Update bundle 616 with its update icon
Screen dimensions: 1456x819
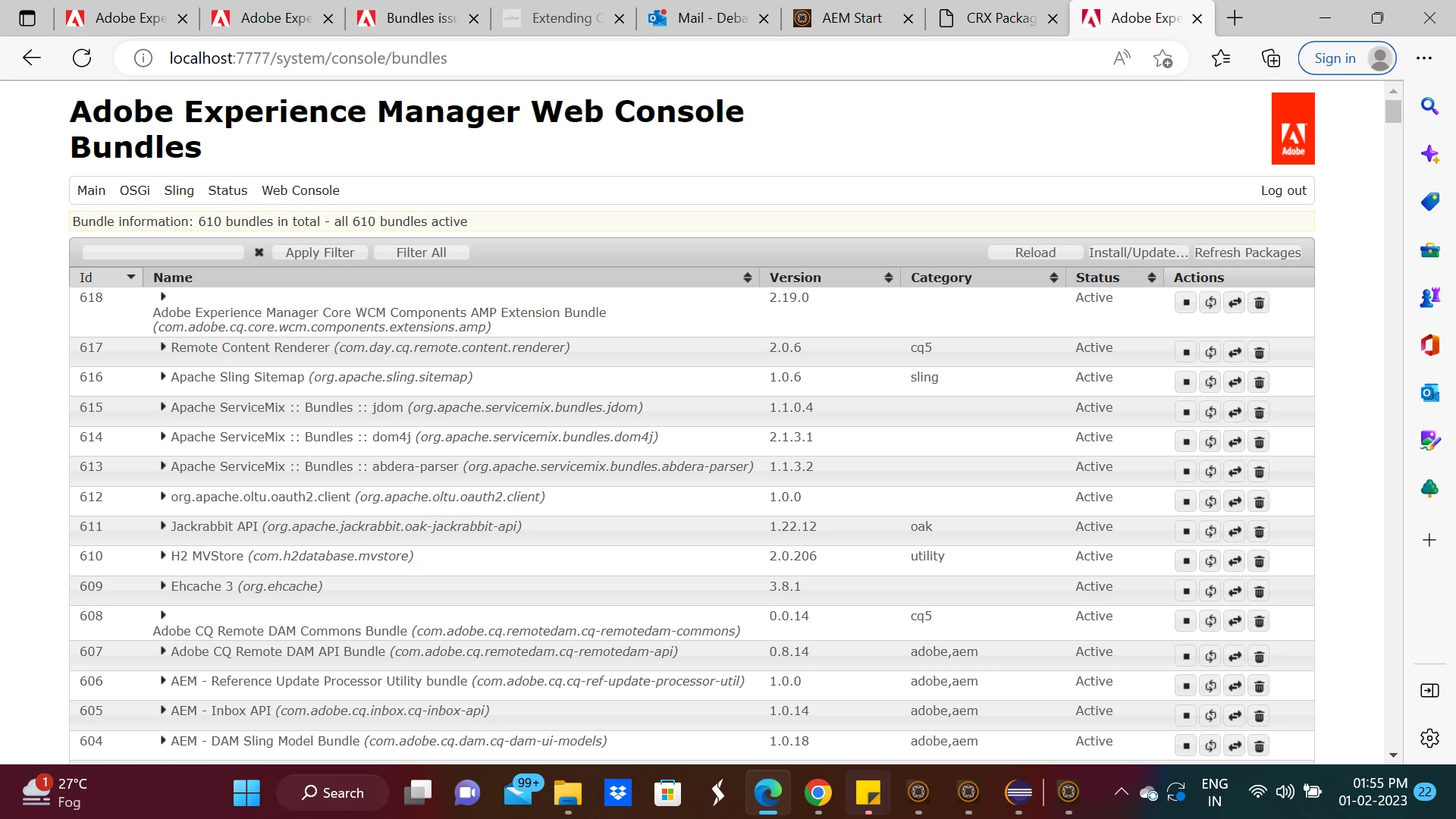pyautogui.click(x=1235, y=382)
